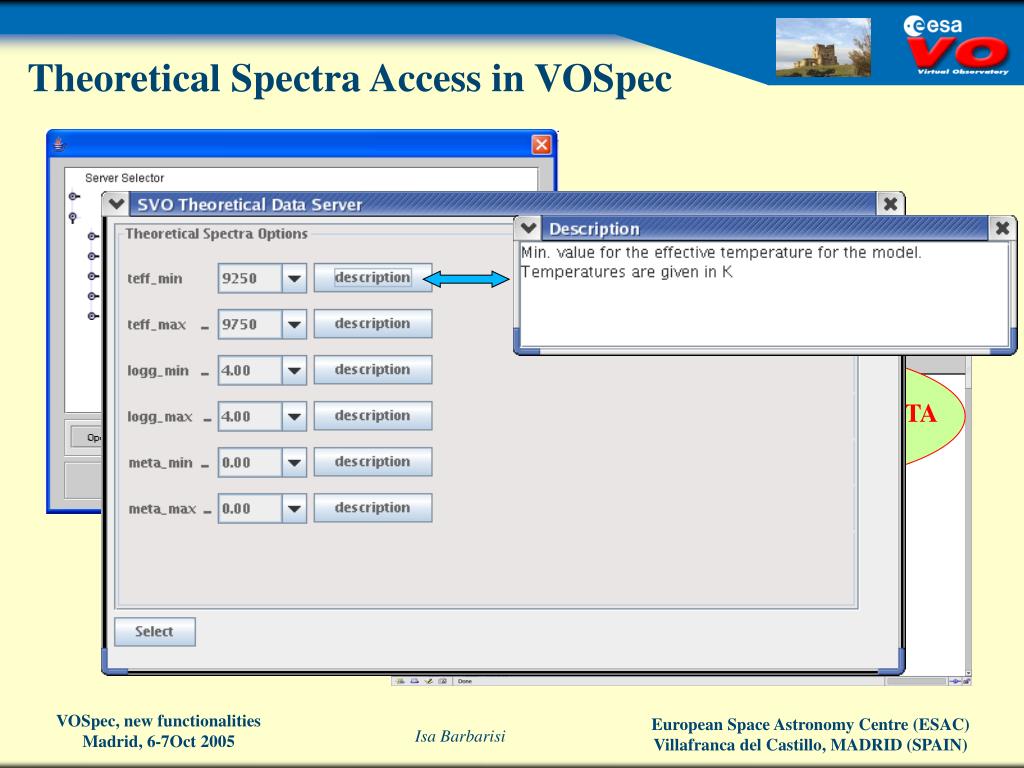Open the logg_max value dropdown
This screenshot has height=768, width=1024.
(294, 417)
